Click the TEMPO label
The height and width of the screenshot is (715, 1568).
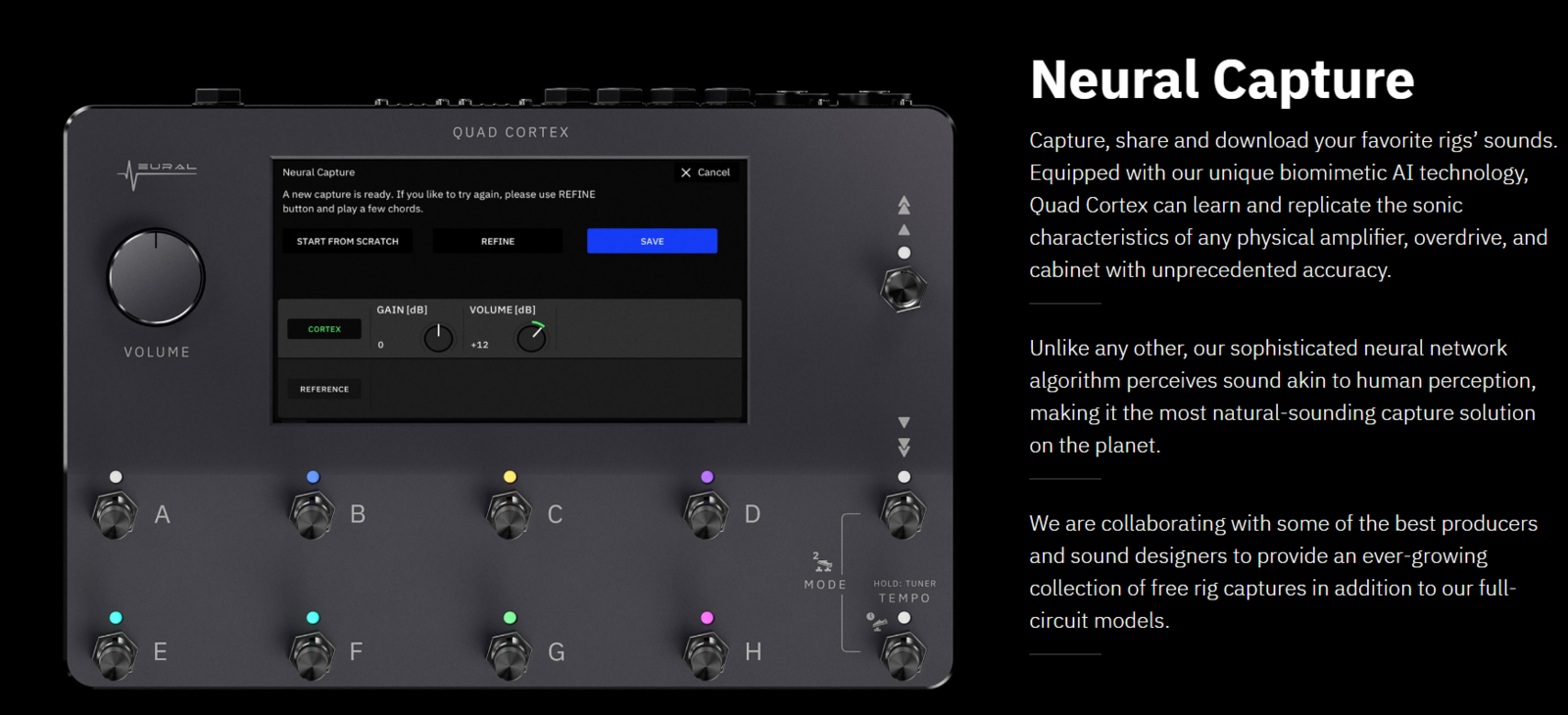click(x=905, y=598)
